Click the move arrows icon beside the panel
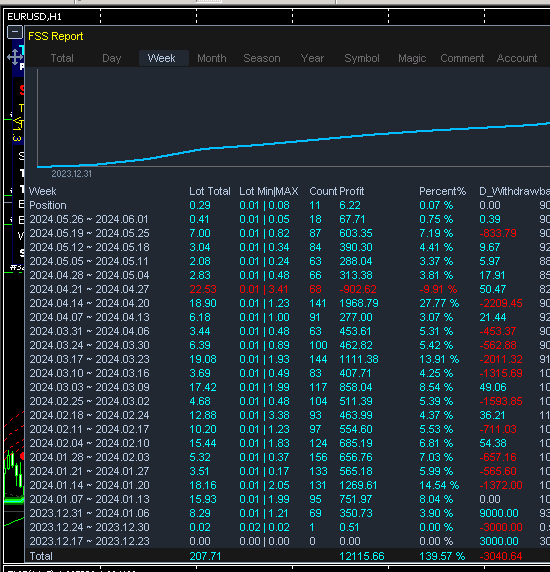 coord(15,57)
